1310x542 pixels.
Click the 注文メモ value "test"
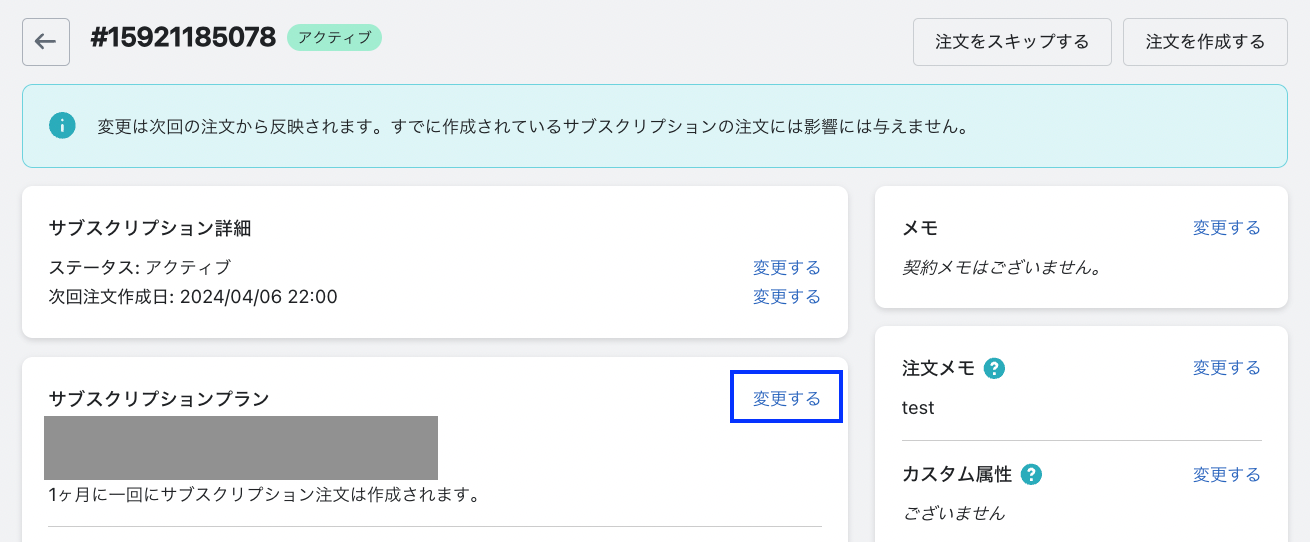(918, 408)
